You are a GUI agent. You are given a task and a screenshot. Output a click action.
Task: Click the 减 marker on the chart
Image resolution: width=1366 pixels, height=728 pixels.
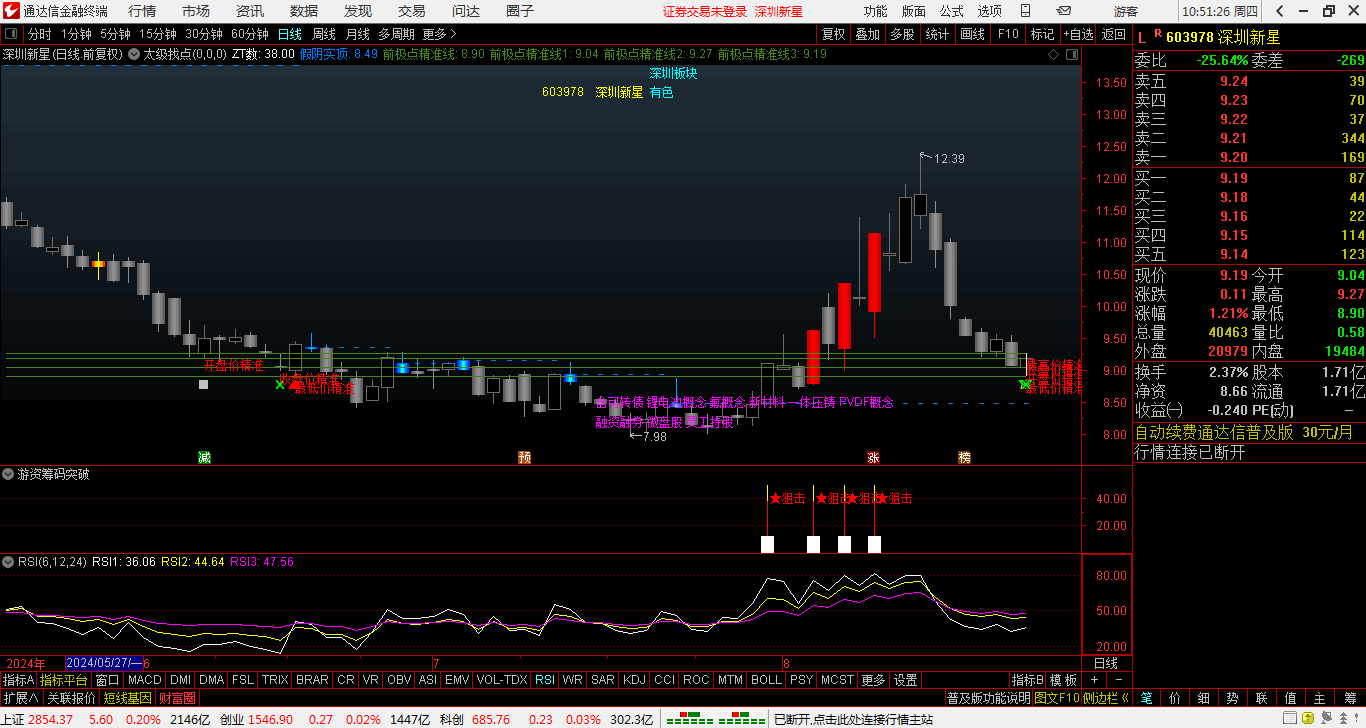pyautogui.click(x=204, y=458)
